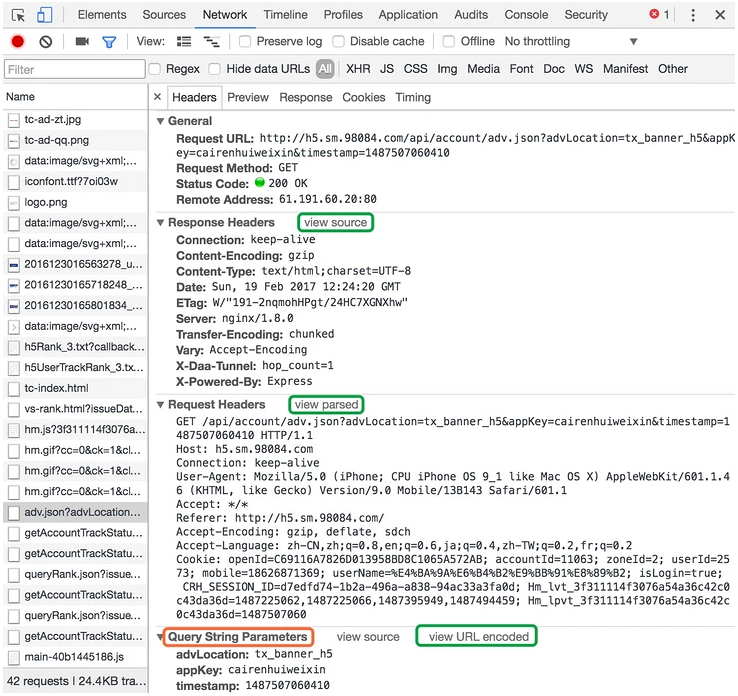Check the Disable cache option
This screenshot has height=696, width=738.
[x=338, y=42]
